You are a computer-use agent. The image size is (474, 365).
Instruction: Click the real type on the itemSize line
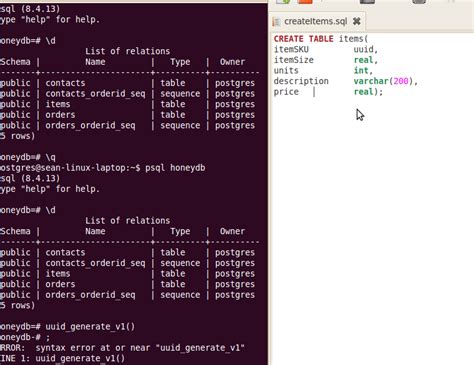[363, 60]
